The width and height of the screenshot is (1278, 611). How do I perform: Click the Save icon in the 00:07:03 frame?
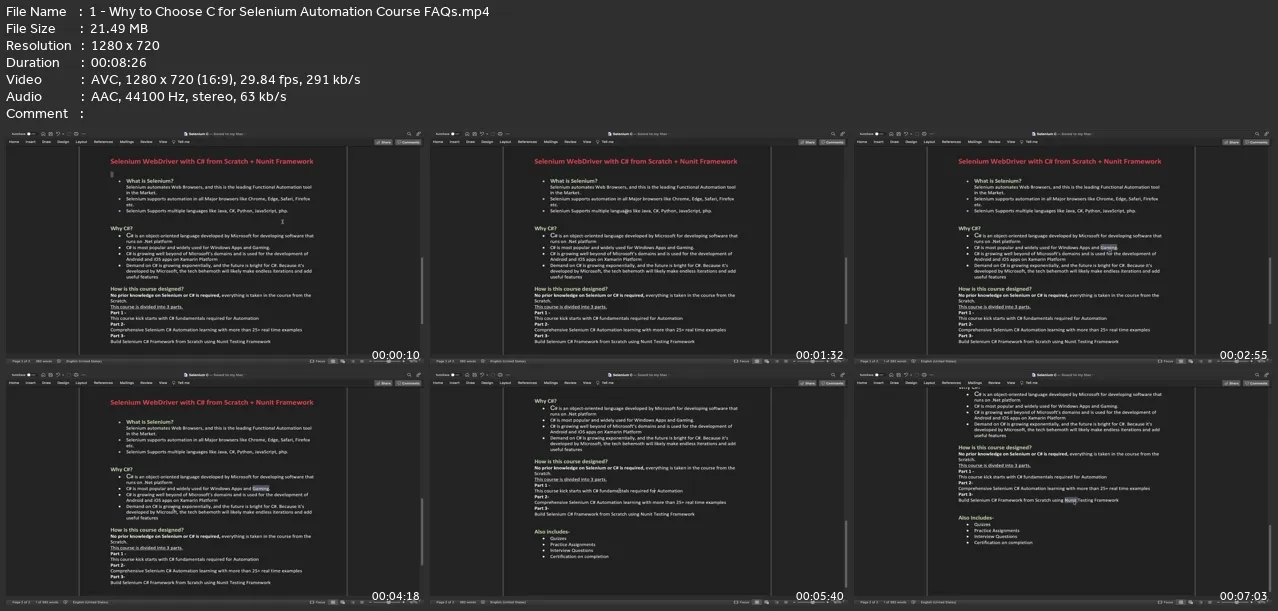898,376
